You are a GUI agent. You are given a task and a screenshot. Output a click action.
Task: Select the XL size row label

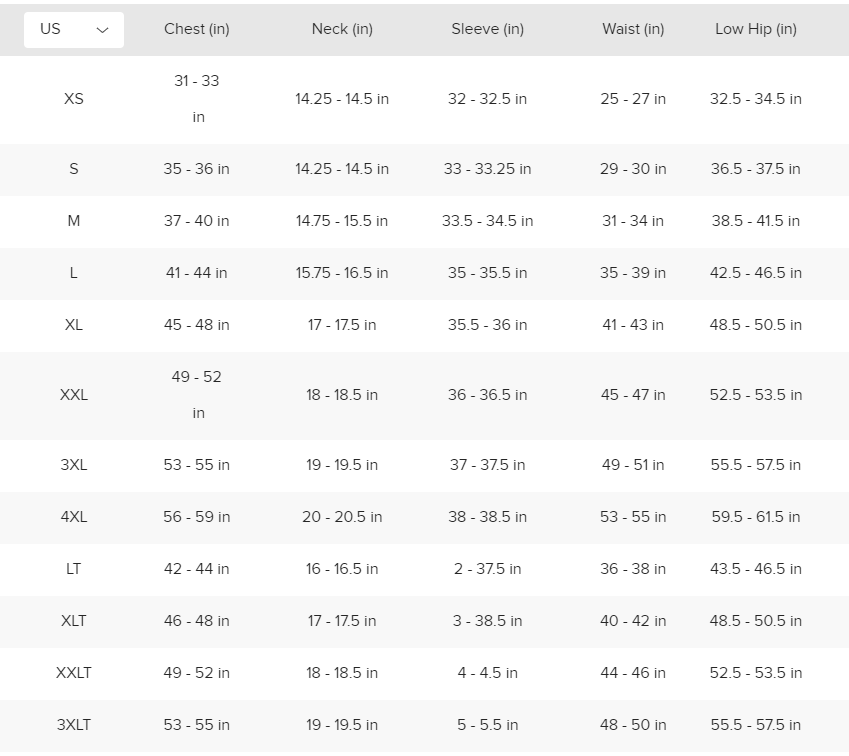[x=74, y=325]
